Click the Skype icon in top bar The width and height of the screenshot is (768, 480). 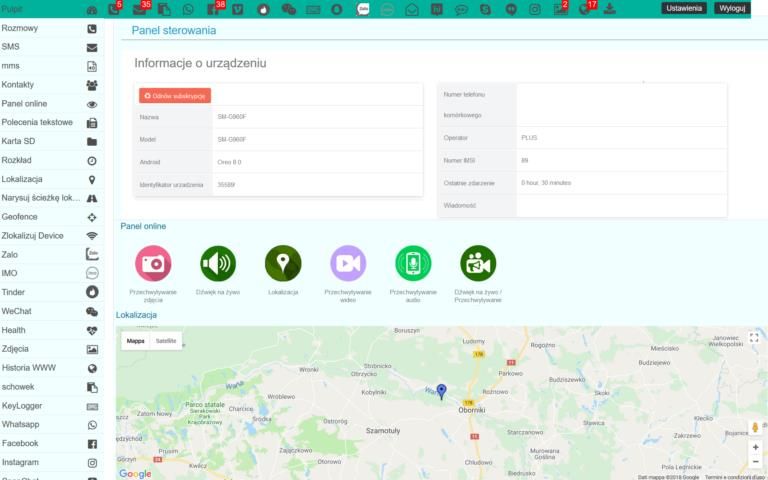(x=485, y=9)
